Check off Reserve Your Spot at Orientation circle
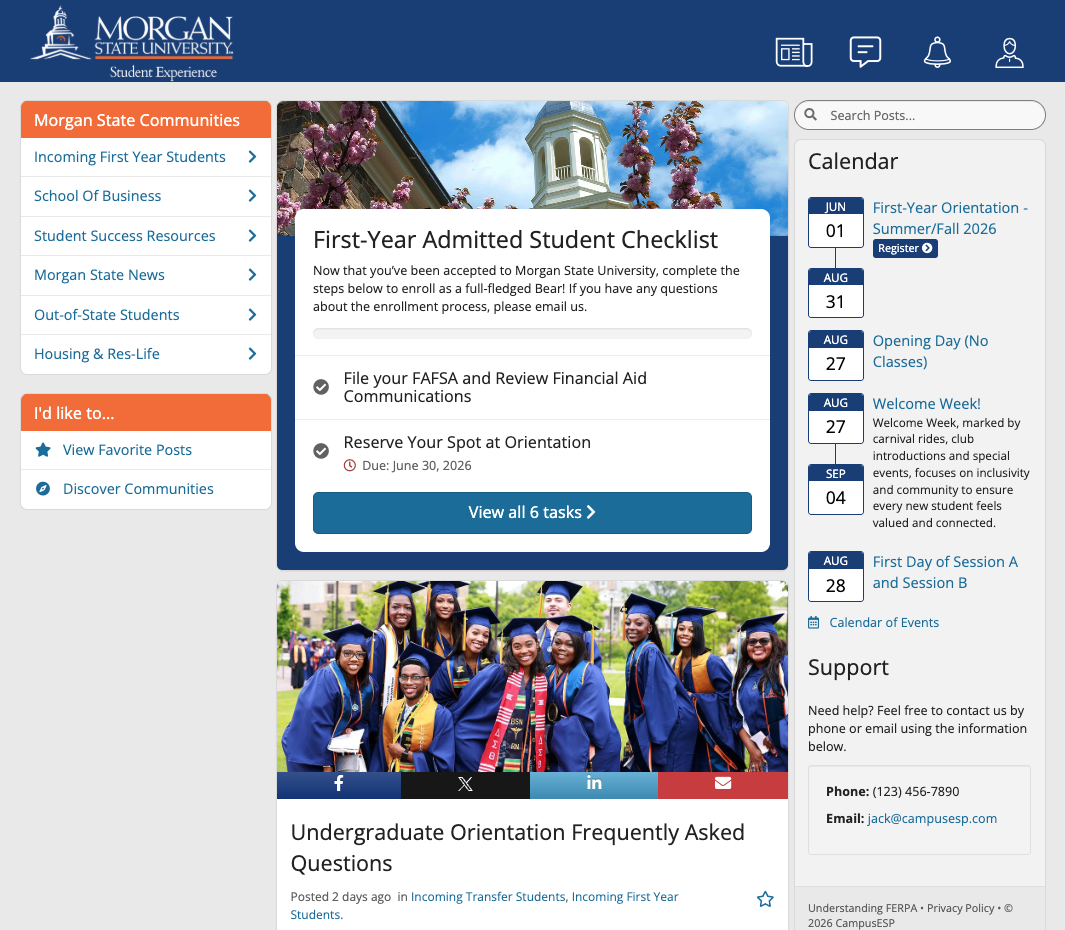The image size is (1065, 930). tap(321, 450)
